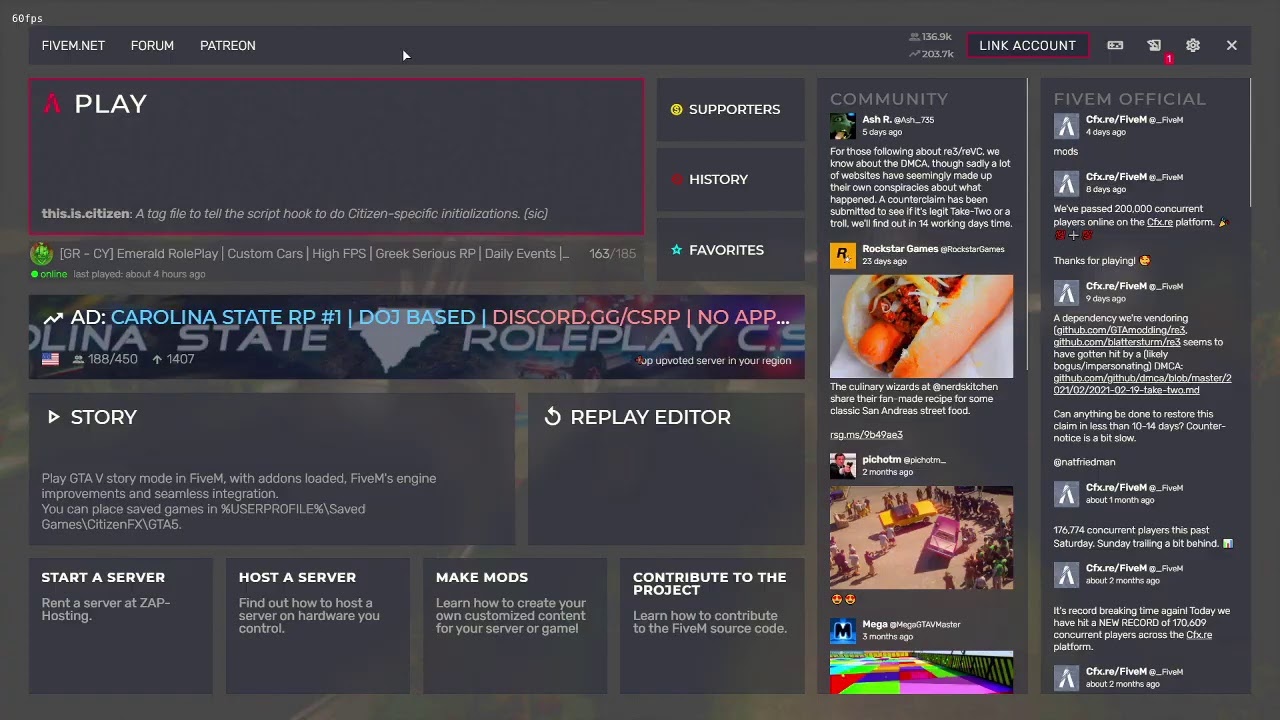Image resolution: width=1280 pixels, height=720 pixels.
Task: Open the HOST A SERVER card
Action: click(317, 625)
